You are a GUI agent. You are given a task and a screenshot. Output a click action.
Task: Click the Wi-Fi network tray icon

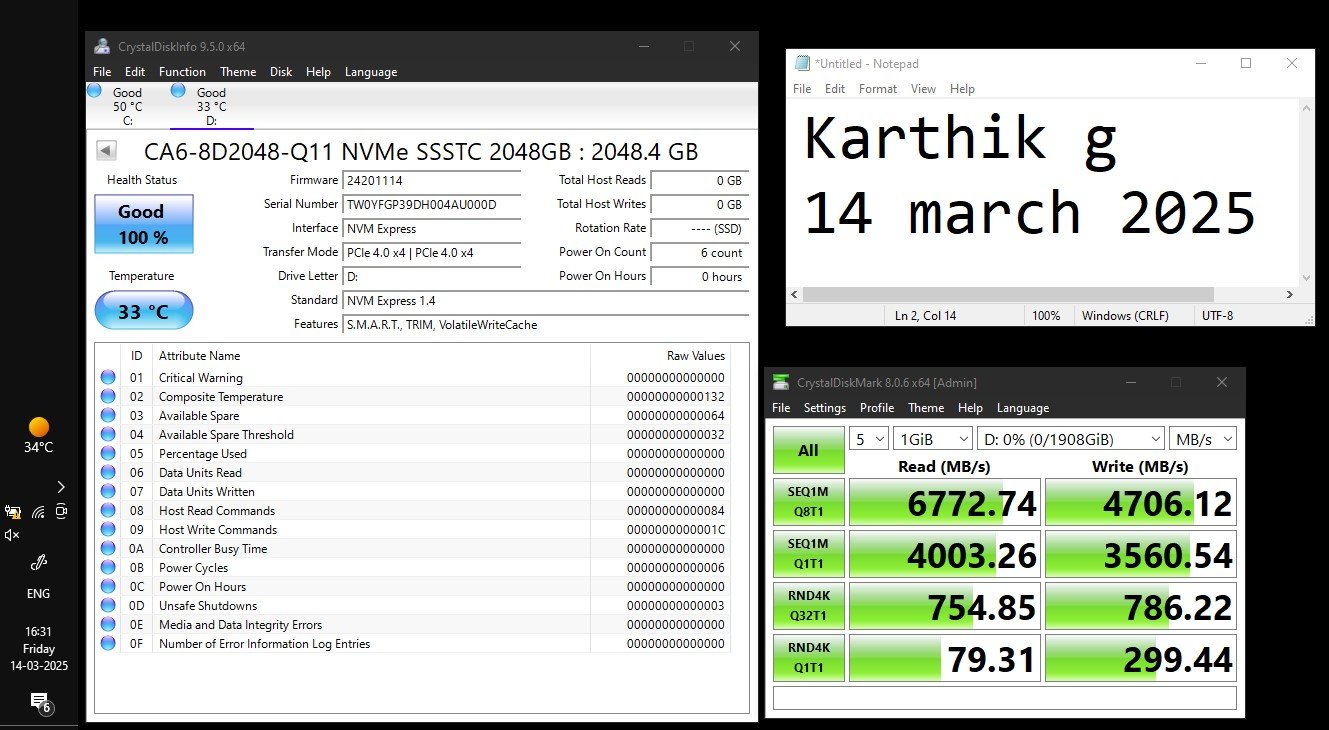tap(38, 512)
